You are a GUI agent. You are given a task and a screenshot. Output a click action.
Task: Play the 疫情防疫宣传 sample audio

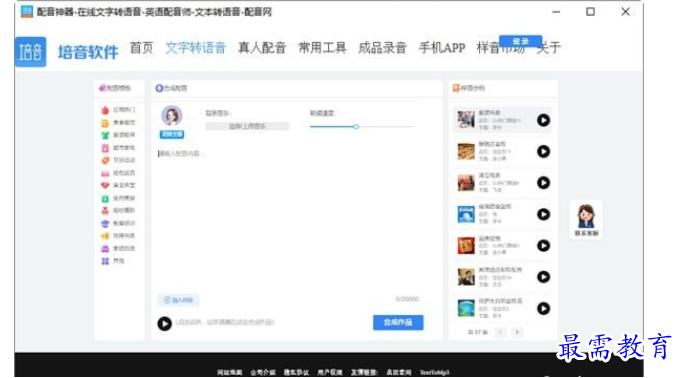[543, 214]
